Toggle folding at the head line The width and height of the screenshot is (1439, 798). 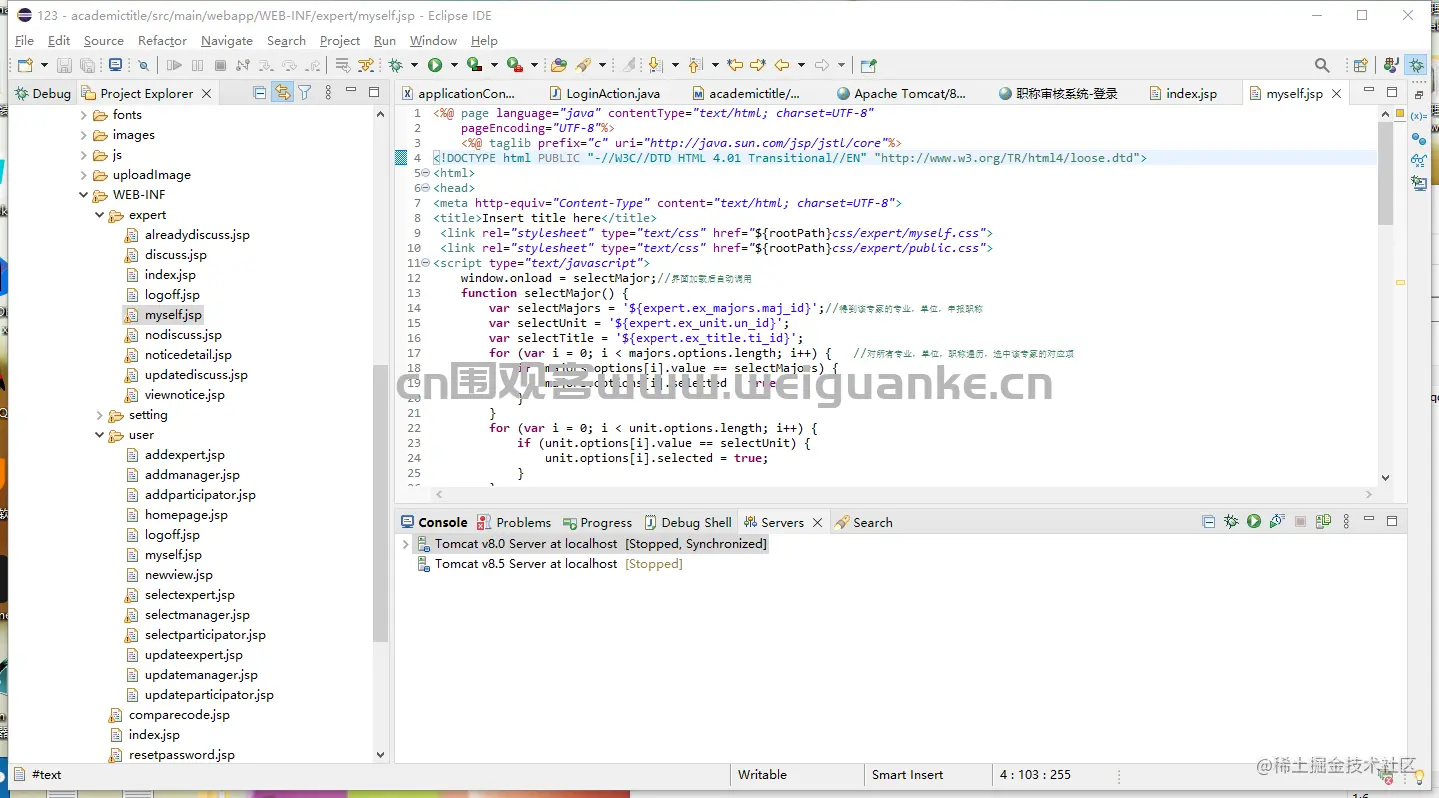pyautogui.click(x=425, y=188)
